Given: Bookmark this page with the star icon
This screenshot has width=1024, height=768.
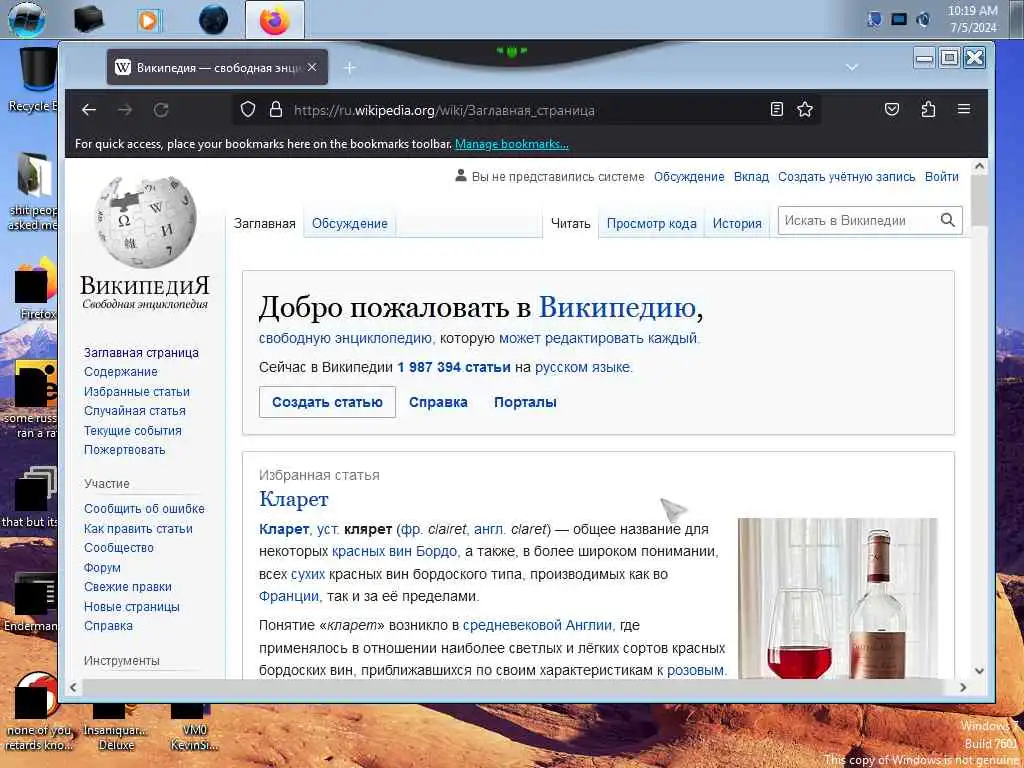Looking at the screenshot, I should click(805, 109).
